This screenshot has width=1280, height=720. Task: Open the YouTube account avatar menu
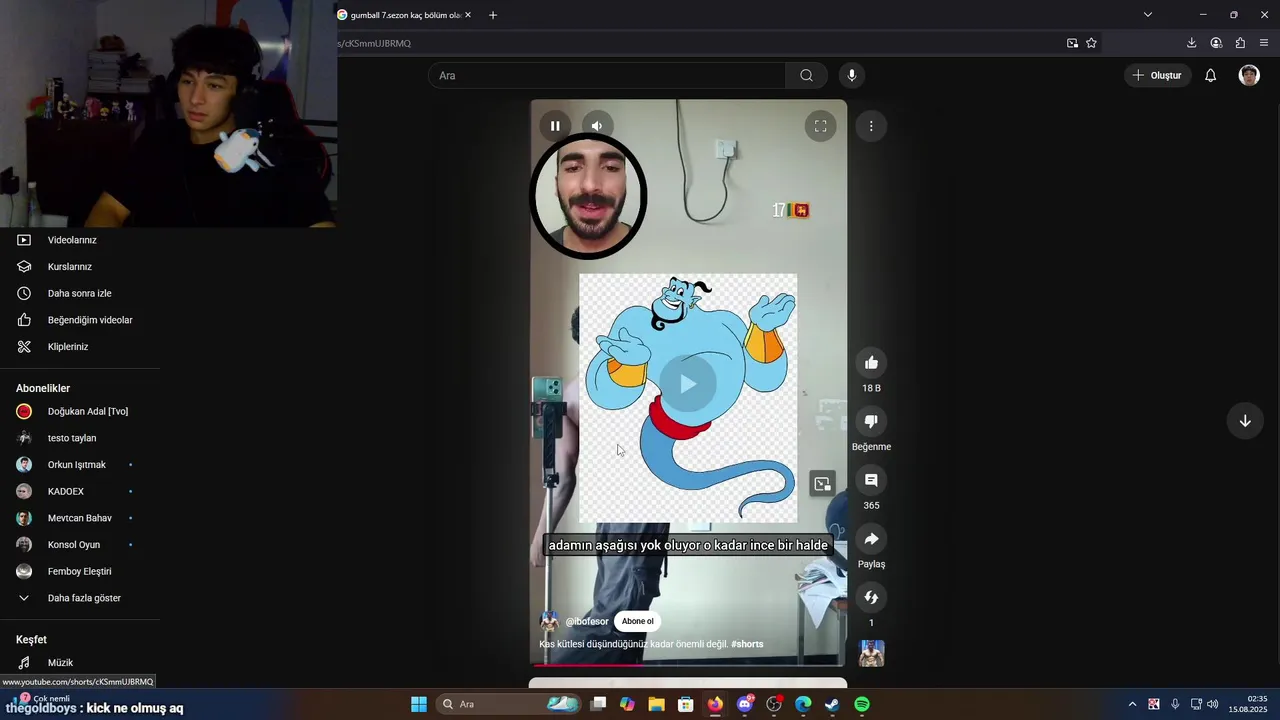(1249, 76)
